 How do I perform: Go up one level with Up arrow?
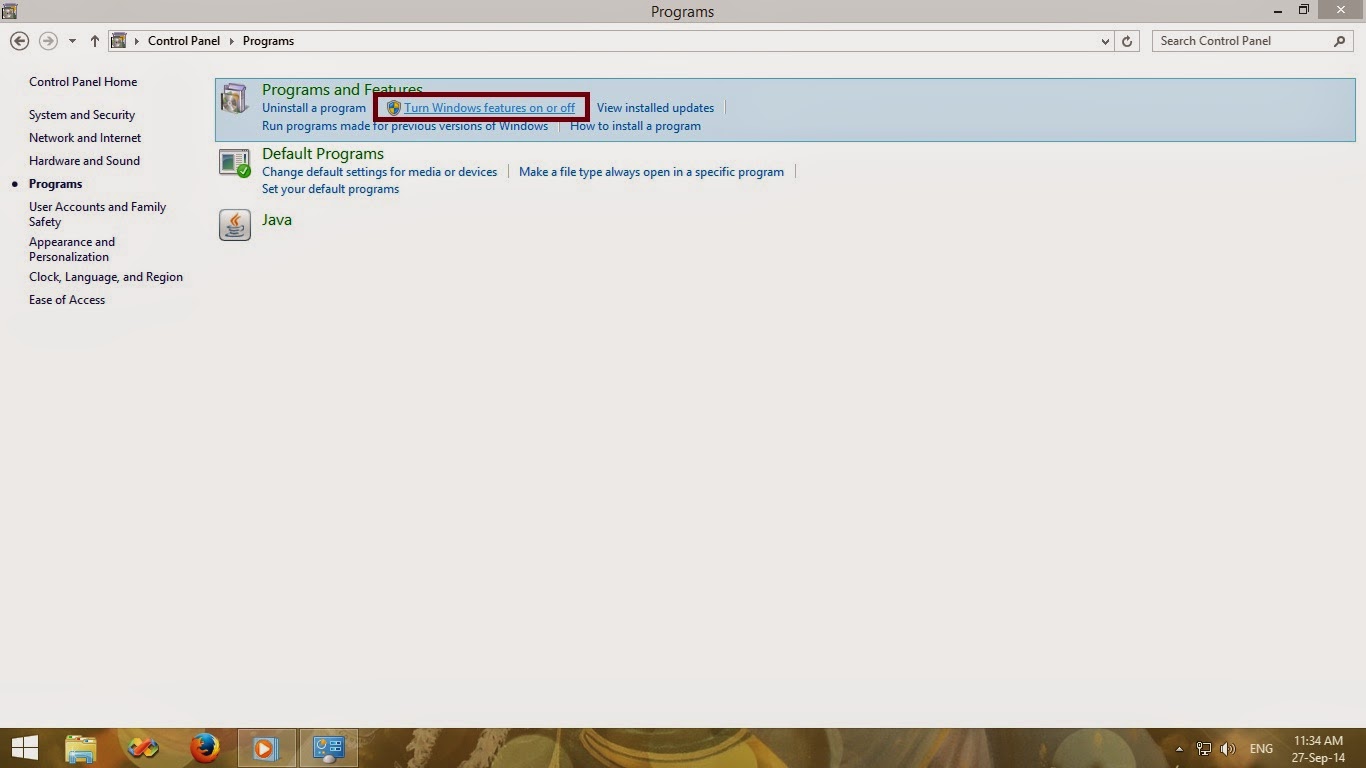tap(94, 41)
